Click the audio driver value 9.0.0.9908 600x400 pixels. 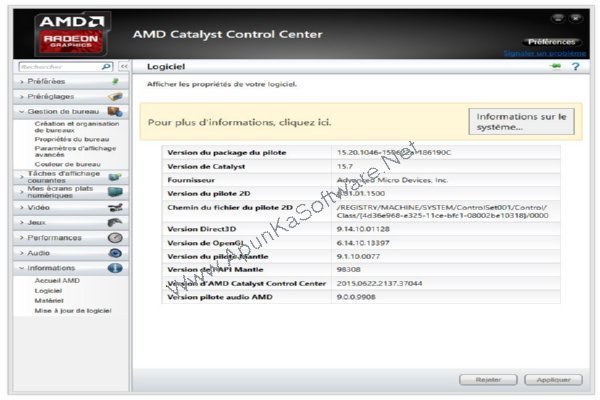pos(356,297)
